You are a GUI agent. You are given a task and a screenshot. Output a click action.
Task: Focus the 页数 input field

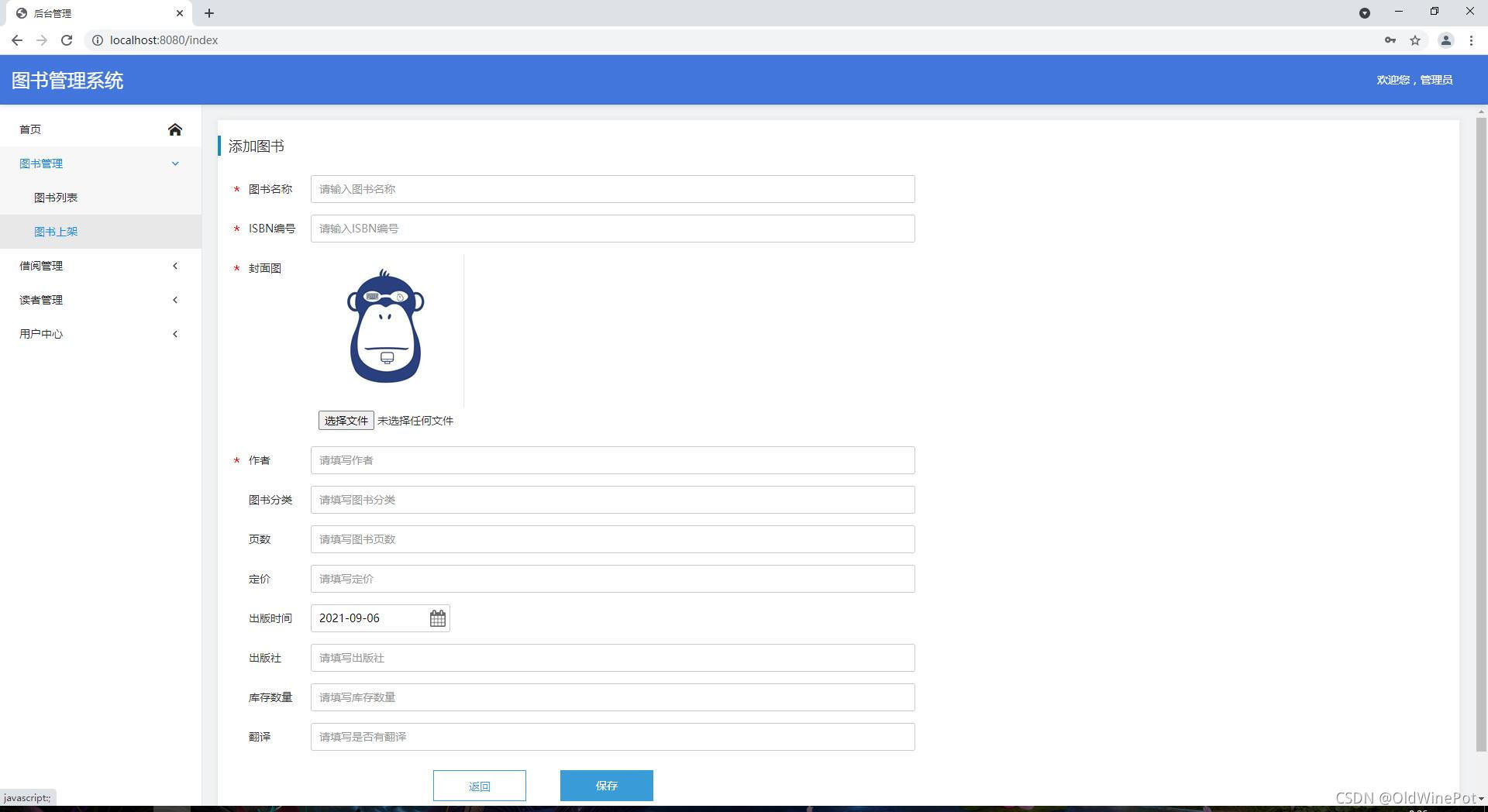[613, 539]
